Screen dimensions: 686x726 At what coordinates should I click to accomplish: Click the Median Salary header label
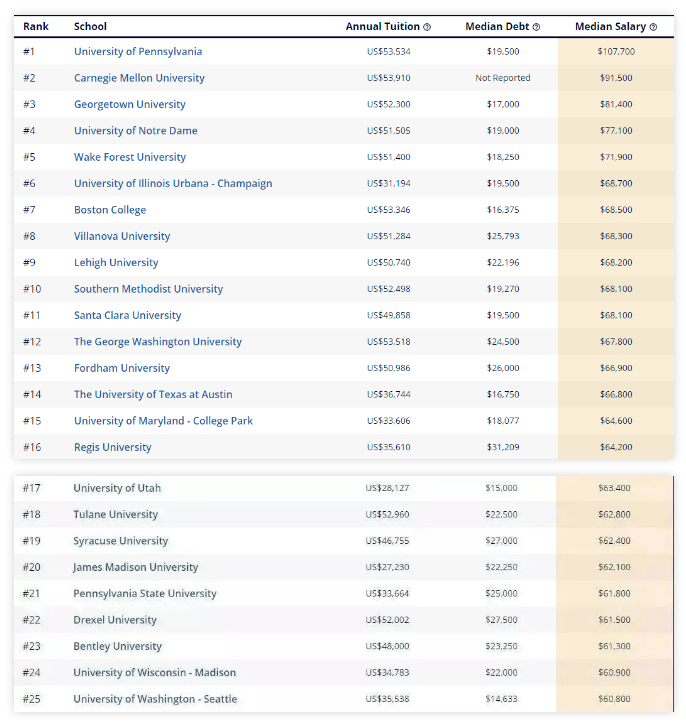611,26
